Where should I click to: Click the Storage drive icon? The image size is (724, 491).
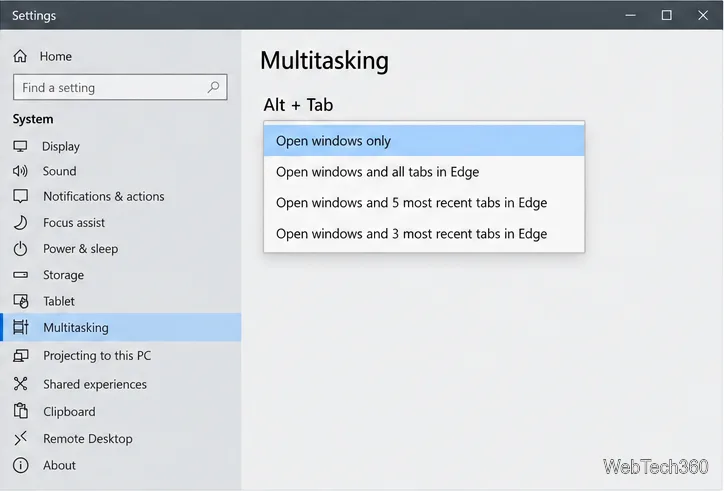tap(20, 275)
